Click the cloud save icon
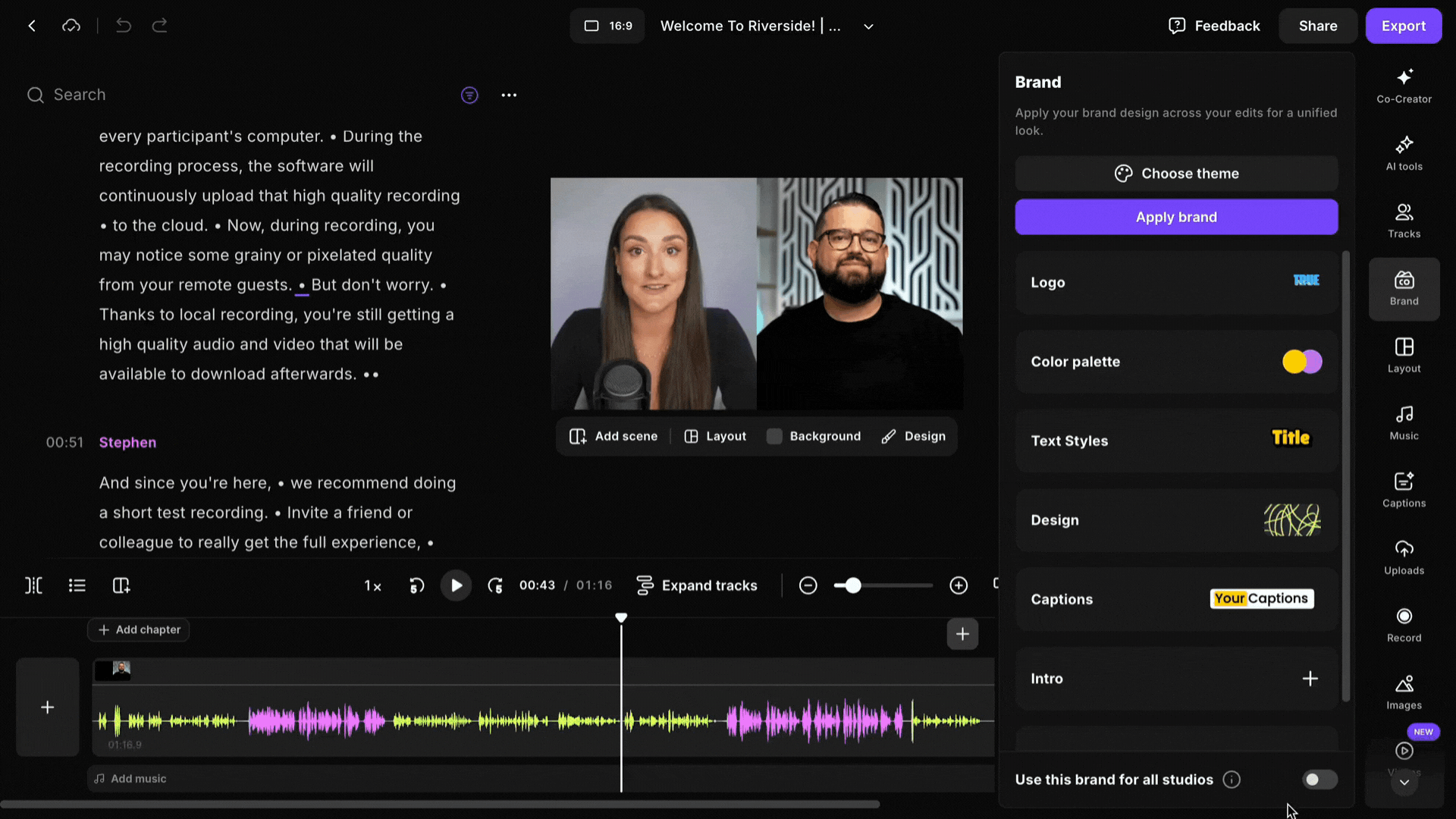The image size is (1456, 819). point(71,26)
